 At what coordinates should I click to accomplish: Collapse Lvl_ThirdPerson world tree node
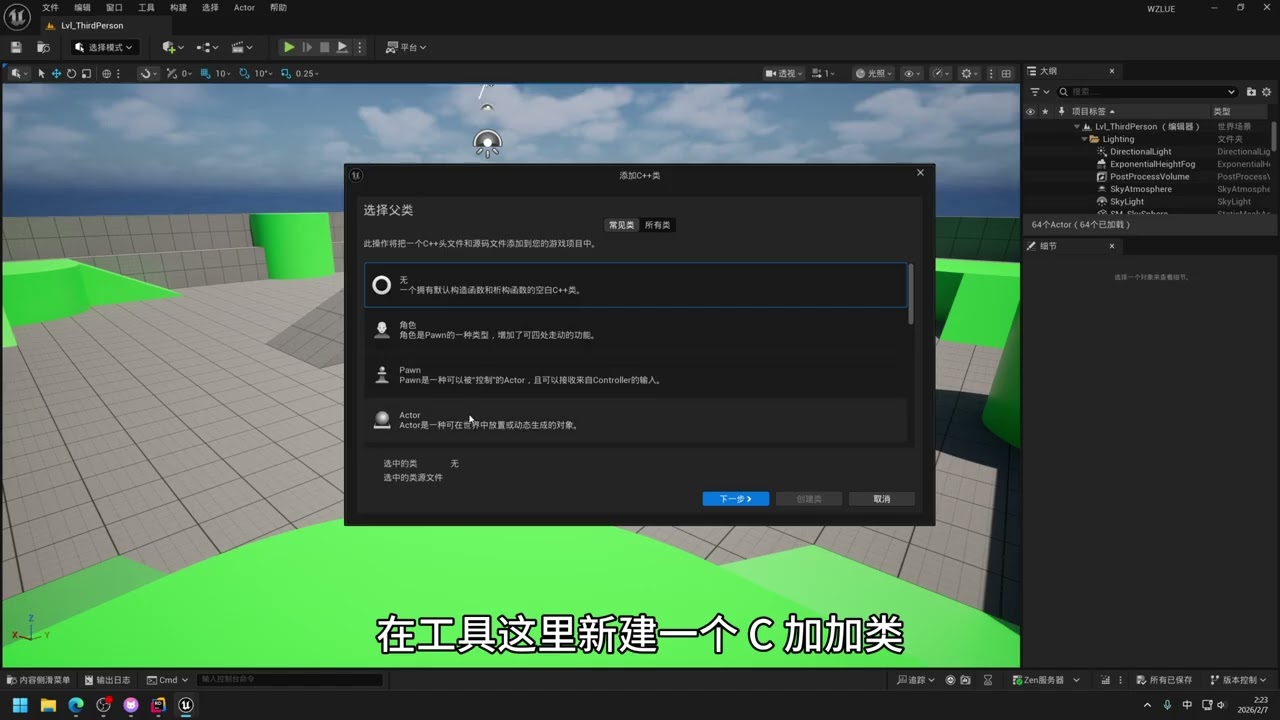[x=1076, y=127]
